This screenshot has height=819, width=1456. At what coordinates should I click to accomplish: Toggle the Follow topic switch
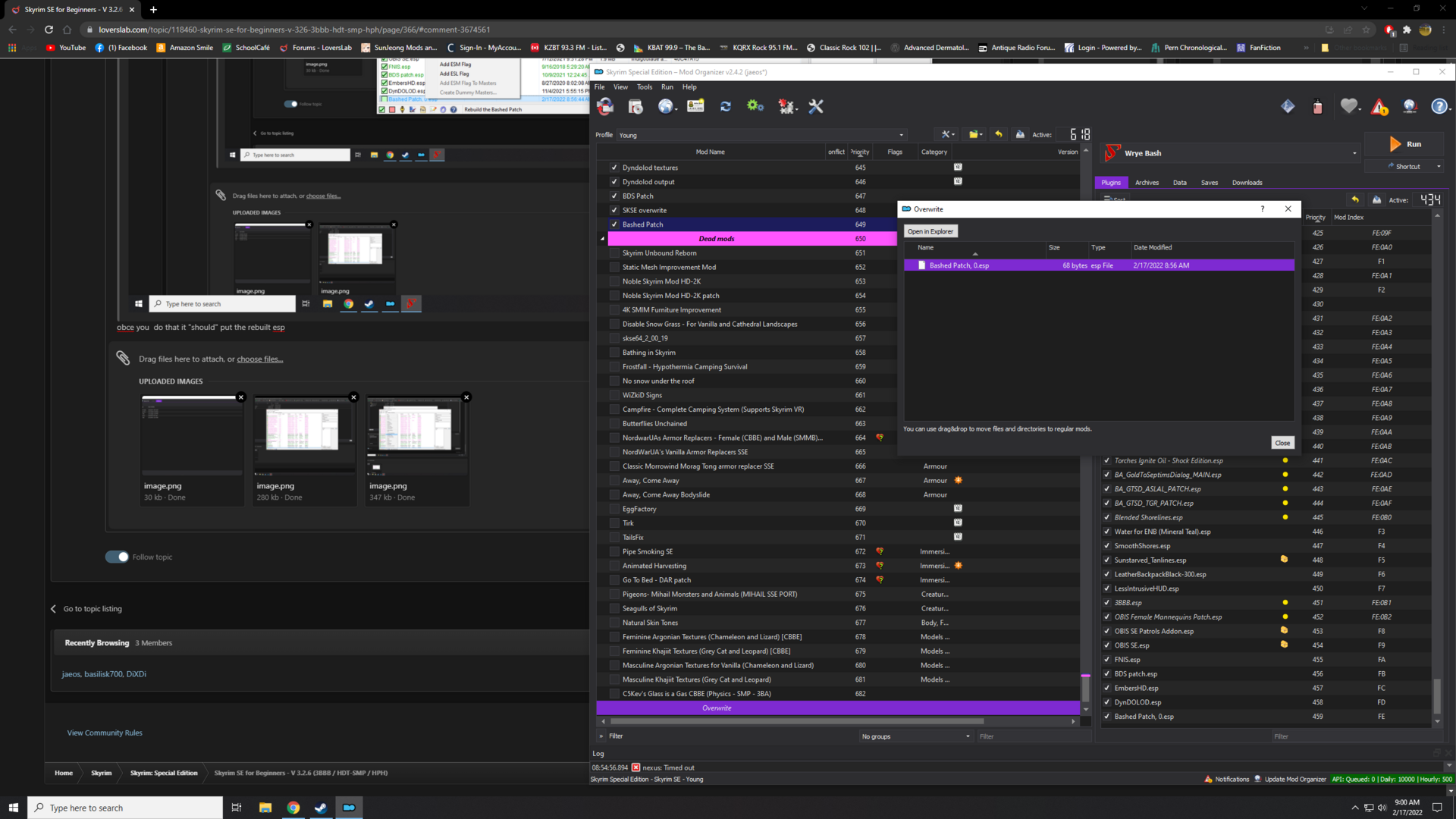(117, 557)
